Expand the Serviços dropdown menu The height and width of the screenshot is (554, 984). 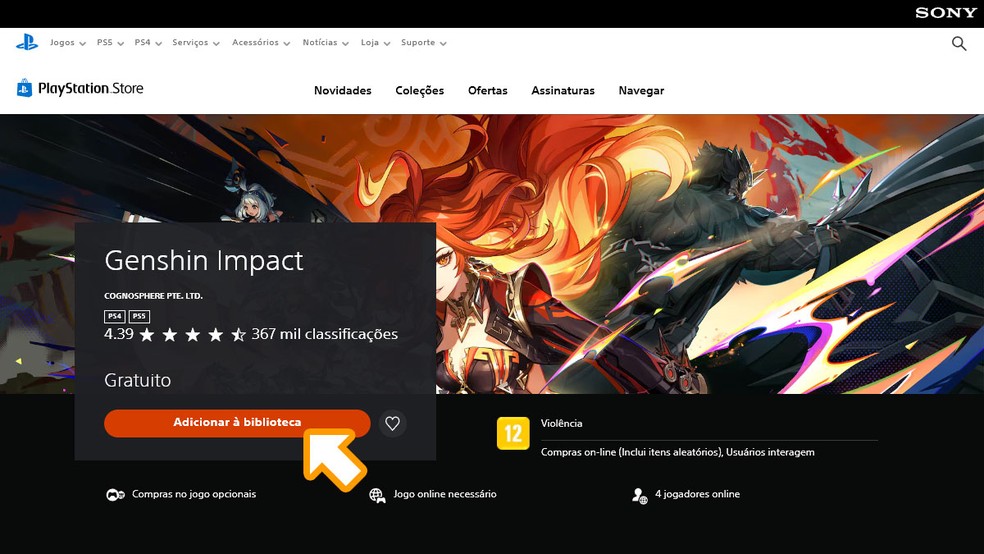click(x=196, y=43)
